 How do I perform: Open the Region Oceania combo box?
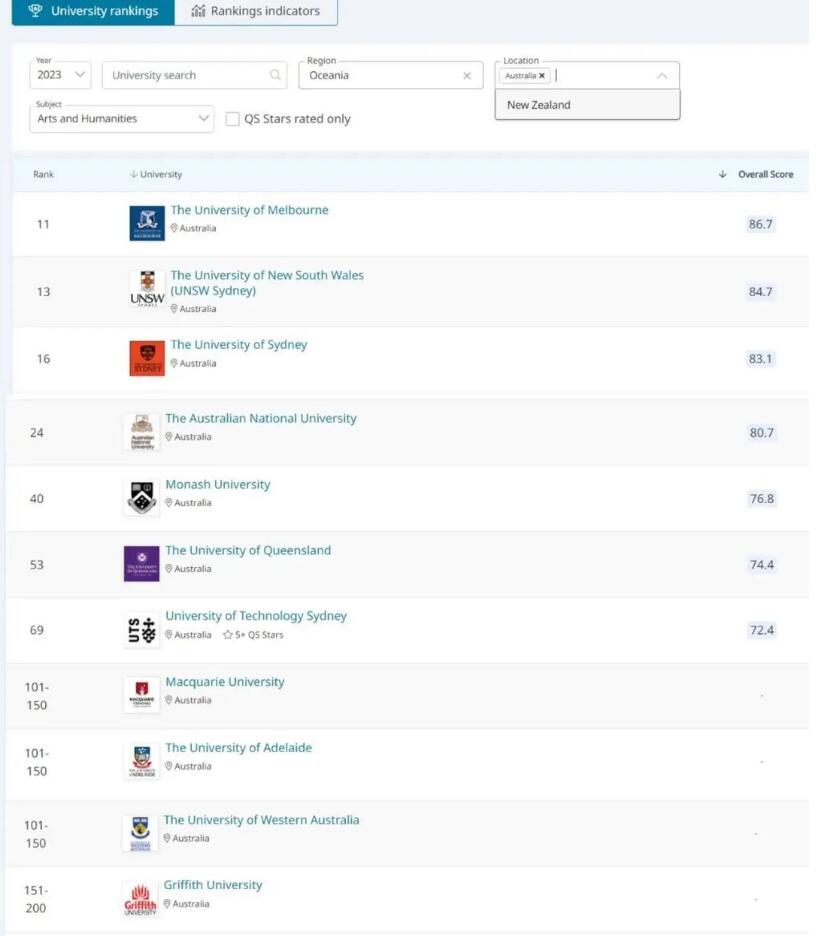390,75
